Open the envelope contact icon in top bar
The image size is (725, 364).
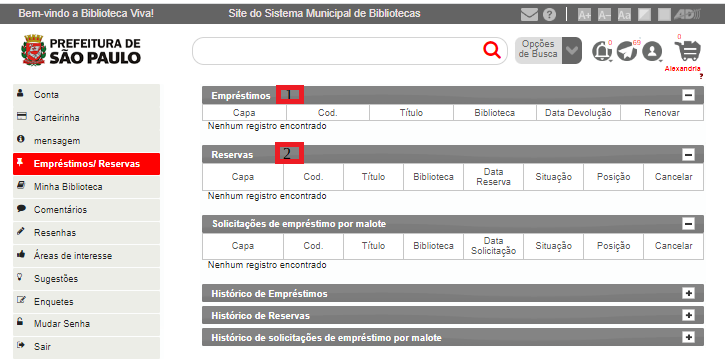(529, 14)
